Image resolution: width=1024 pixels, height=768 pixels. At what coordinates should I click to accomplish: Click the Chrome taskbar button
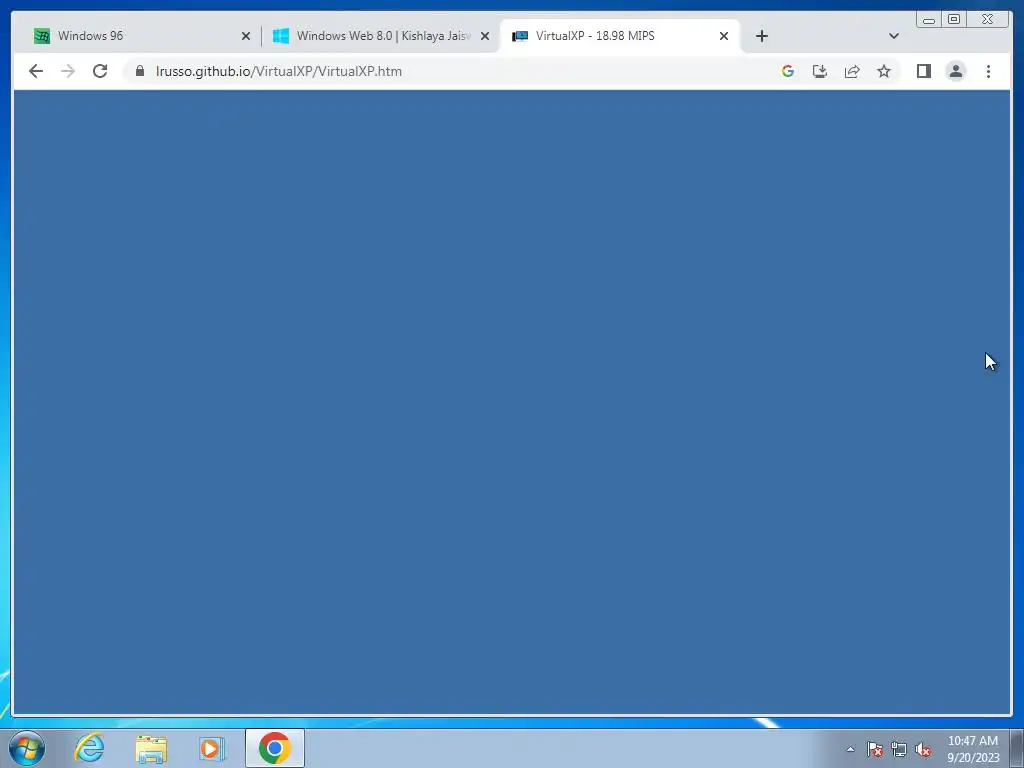tap(275, 748)
